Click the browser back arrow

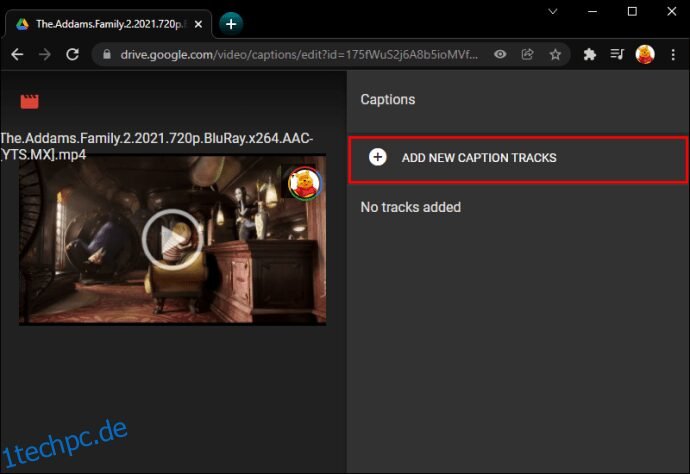pyautogui.click(x=17, y=55)
